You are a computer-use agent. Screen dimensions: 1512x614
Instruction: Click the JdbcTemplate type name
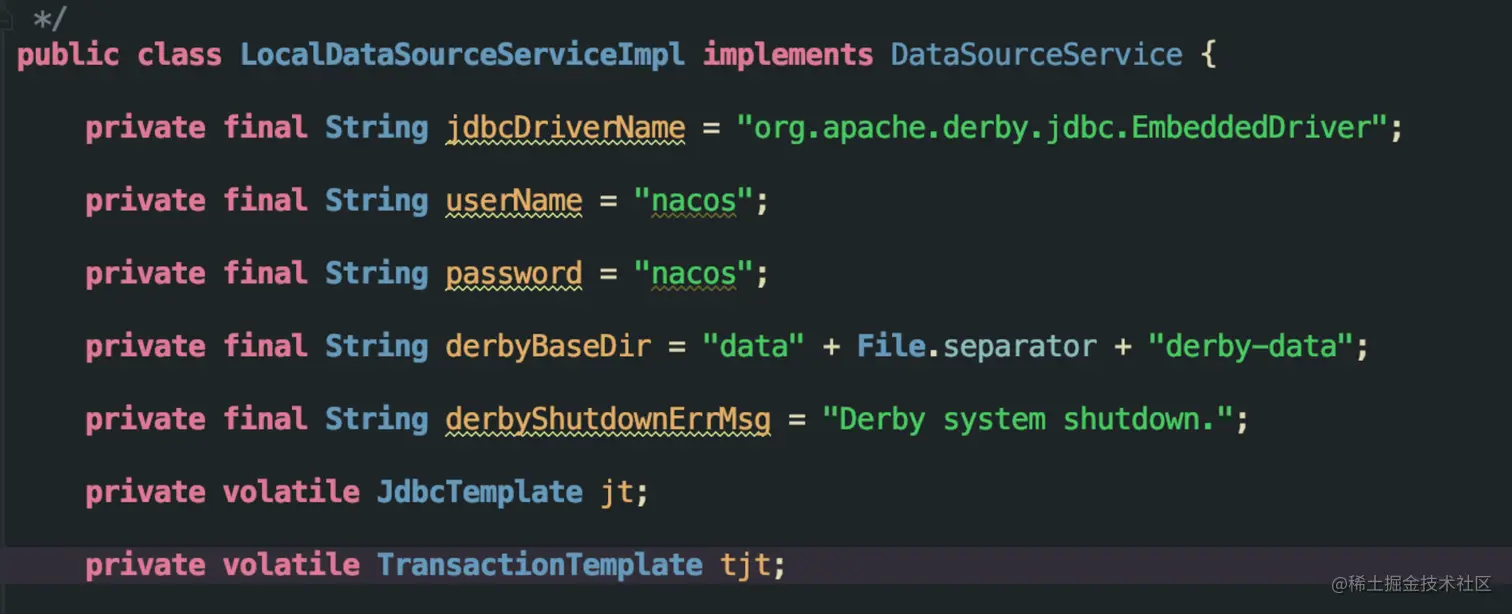480,492
